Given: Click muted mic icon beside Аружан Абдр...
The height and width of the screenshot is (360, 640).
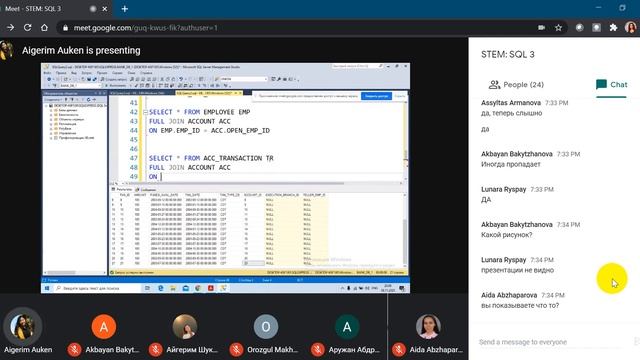Looking at the screenshot, I should tap(318, 349).
